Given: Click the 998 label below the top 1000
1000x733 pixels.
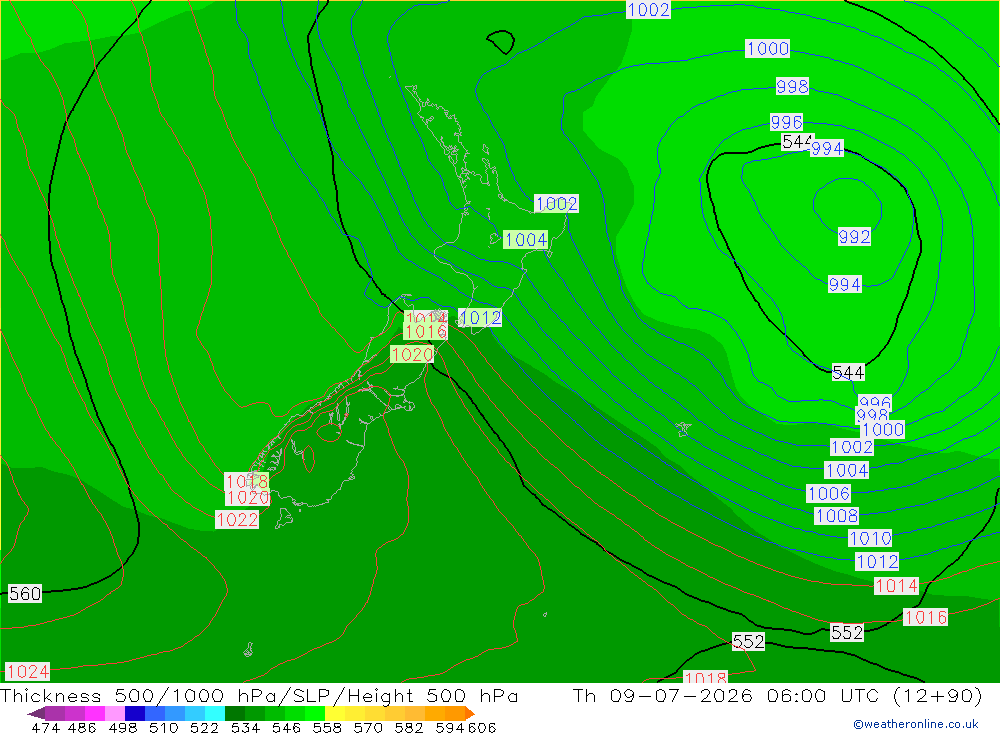Looking at the screenshot, I should [x=792, y=86].
